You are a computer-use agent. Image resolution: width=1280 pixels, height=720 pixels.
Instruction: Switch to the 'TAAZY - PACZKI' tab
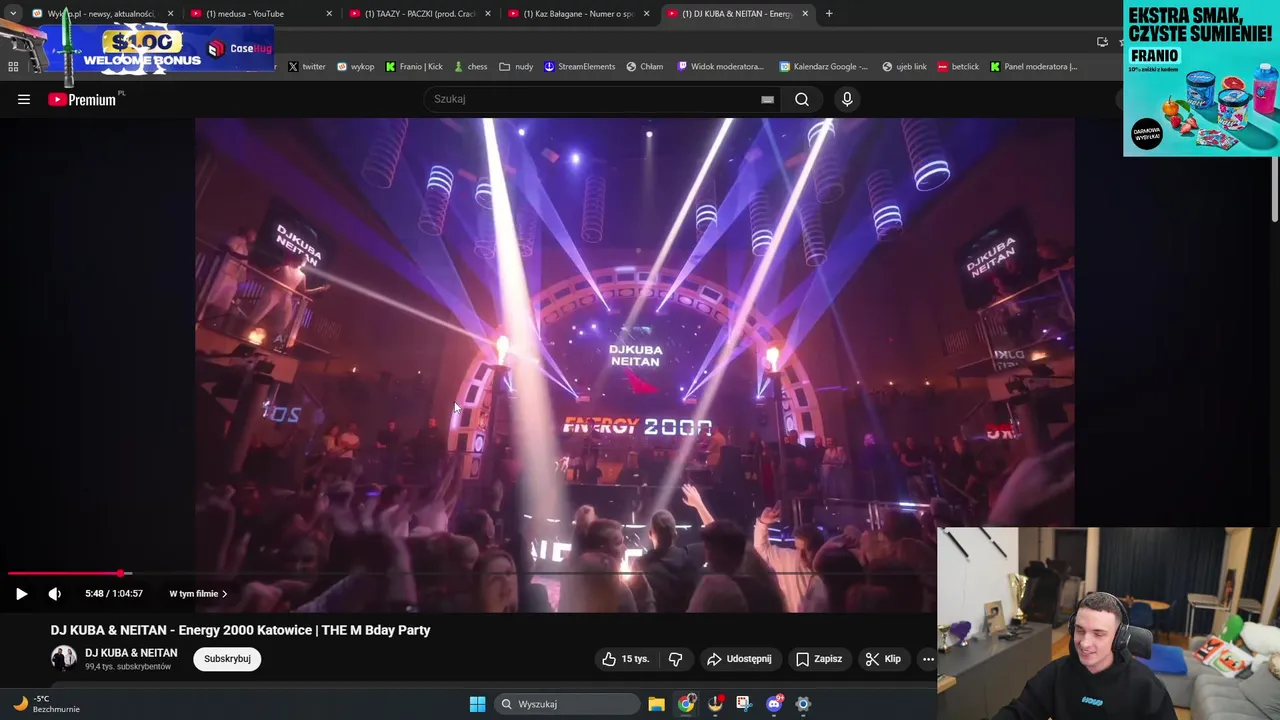click(x=419, y=14)
